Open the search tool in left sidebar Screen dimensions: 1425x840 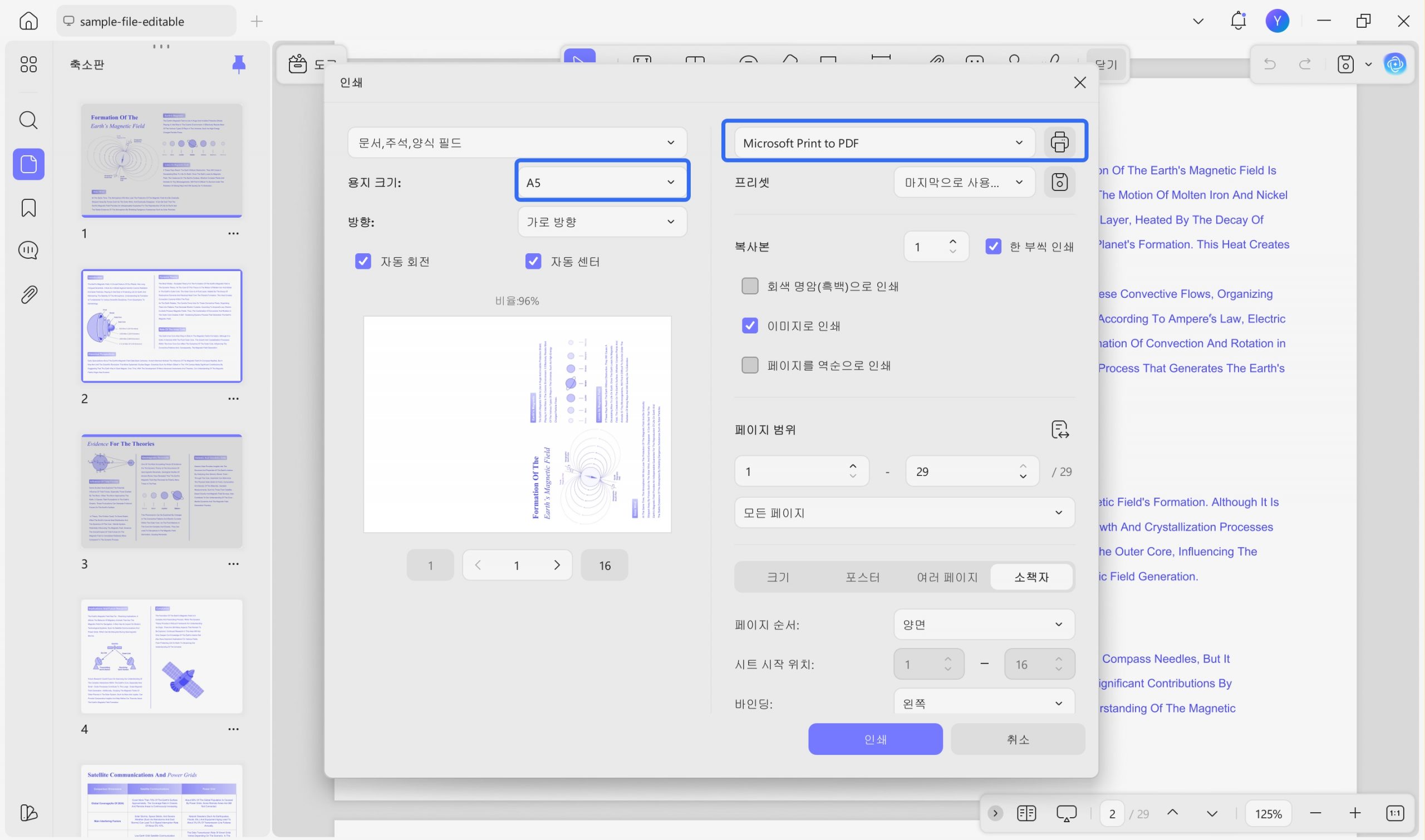click(28, 120)
